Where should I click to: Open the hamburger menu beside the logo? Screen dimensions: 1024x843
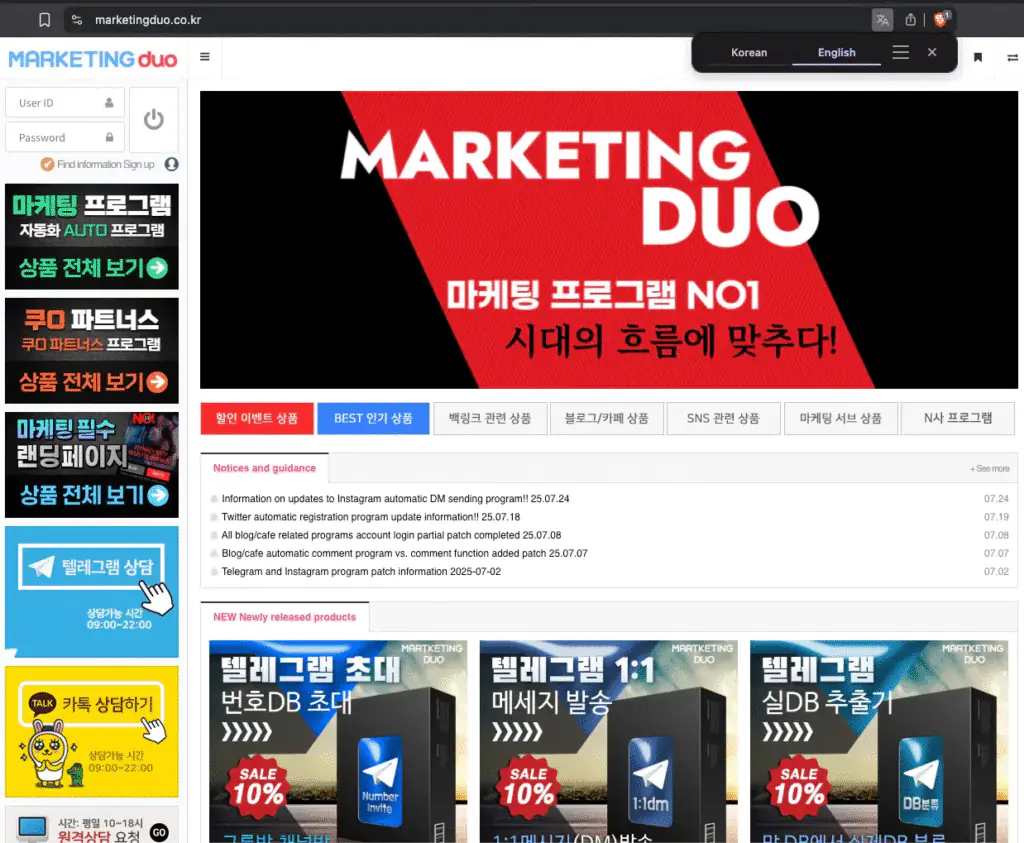point(204,58)
